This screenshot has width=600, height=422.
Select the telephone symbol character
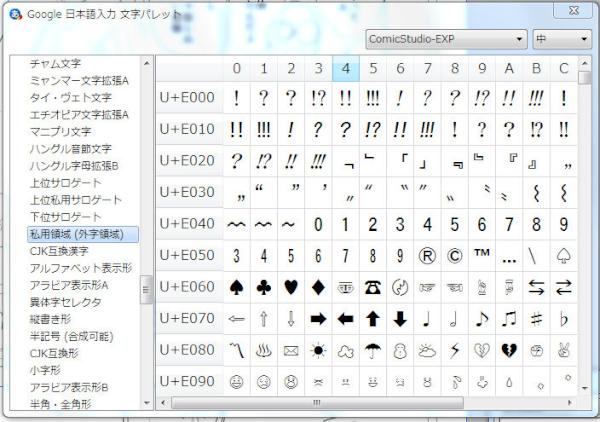point(373,287)
